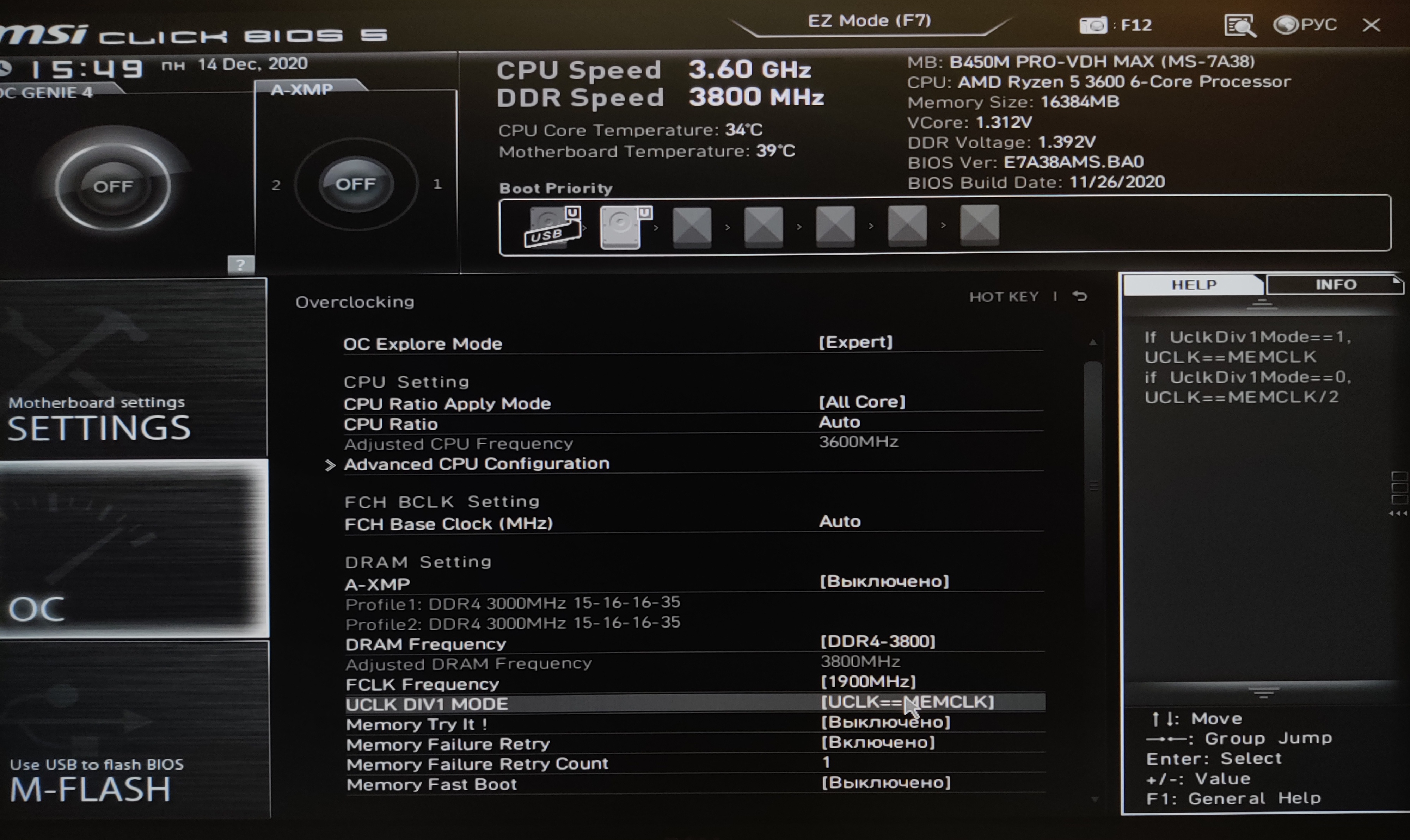Click the hotkey undo arrow icon

click(x=1080, y=296)
